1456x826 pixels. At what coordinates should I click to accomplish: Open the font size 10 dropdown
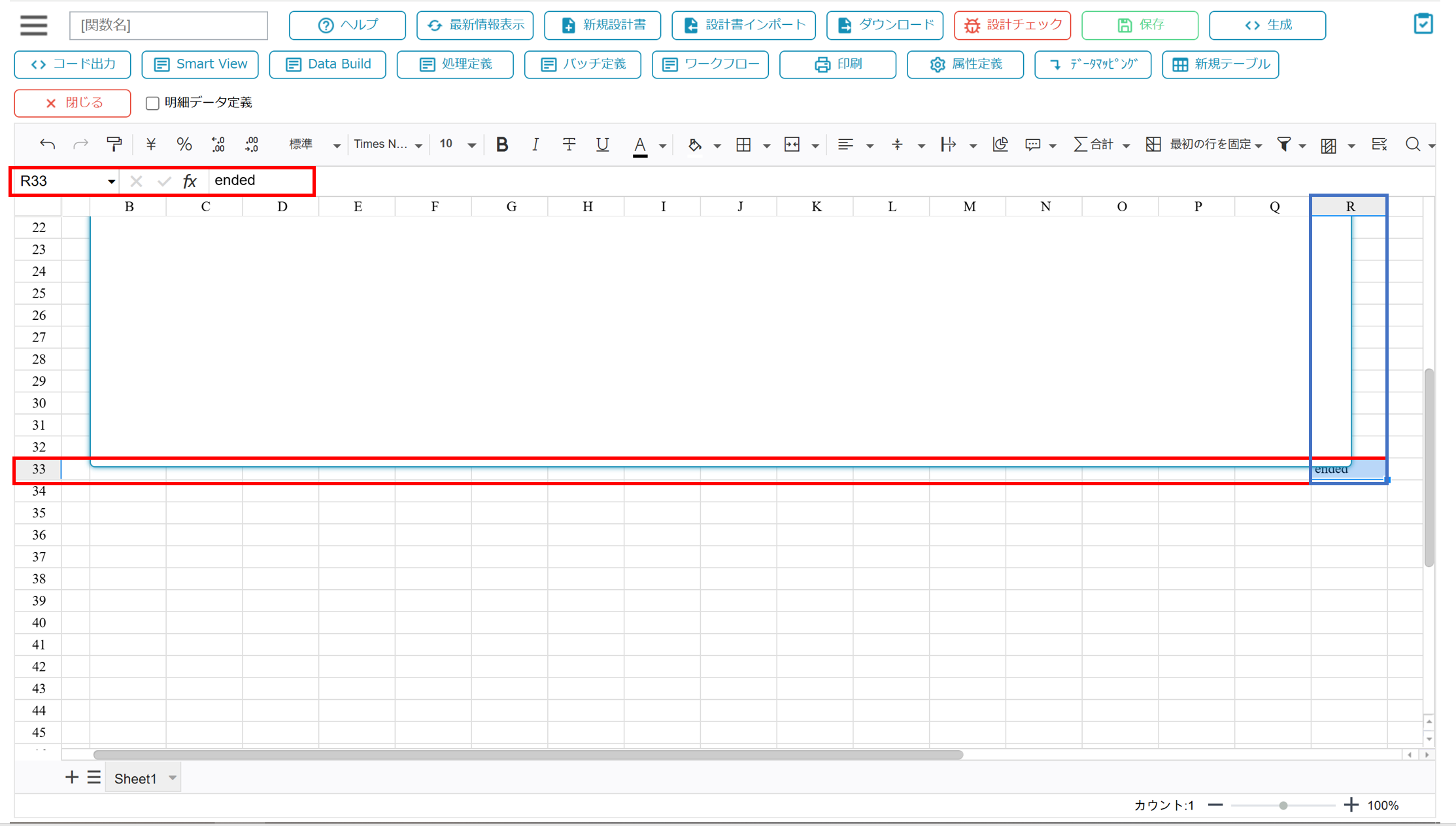click(x=471, y=145)
